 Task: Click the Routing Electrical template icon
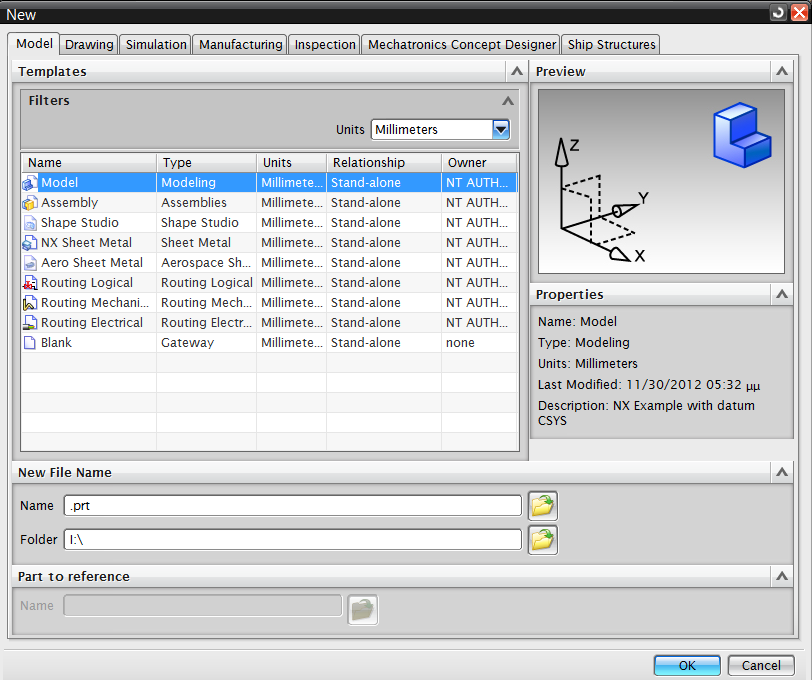(x=30, y=323)
